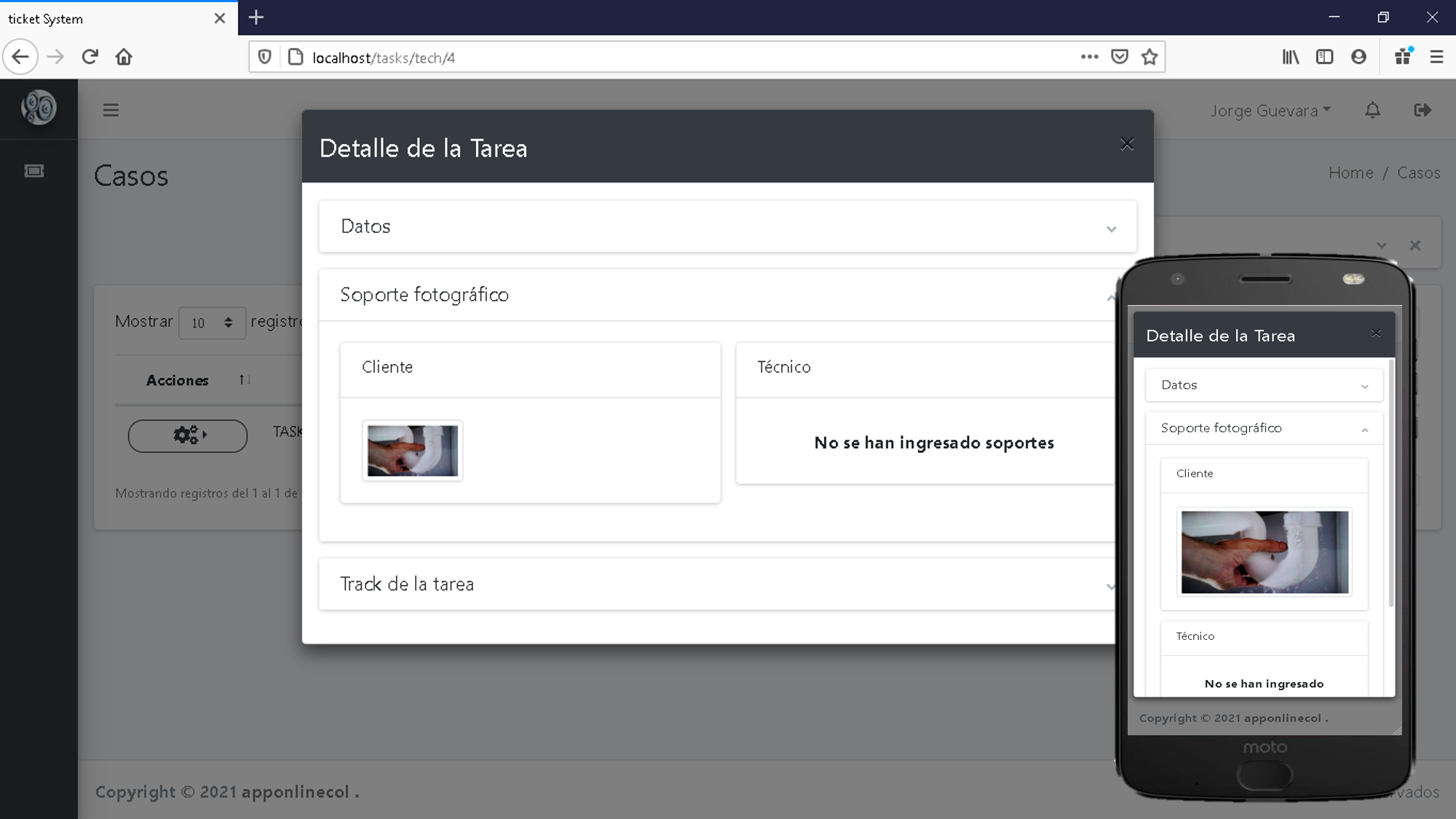This screenshot has width=1456, height=819.
Task: Open the Mostrar records count dropdown
Action: [212, 323]
